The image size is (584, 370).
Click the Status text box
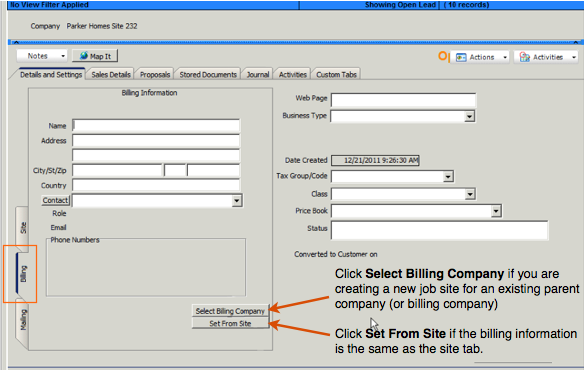coord(439,230)
